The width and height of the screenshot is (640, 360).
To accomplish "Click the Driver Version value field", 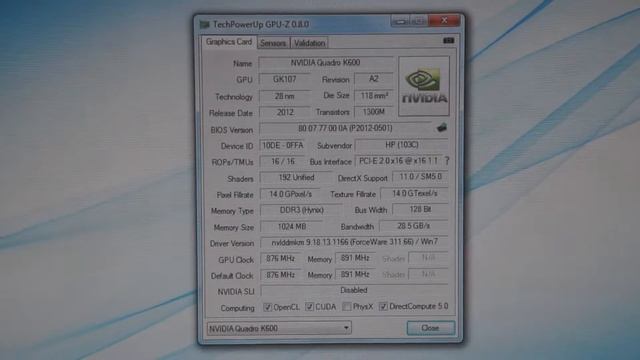I will coord(354,242).
